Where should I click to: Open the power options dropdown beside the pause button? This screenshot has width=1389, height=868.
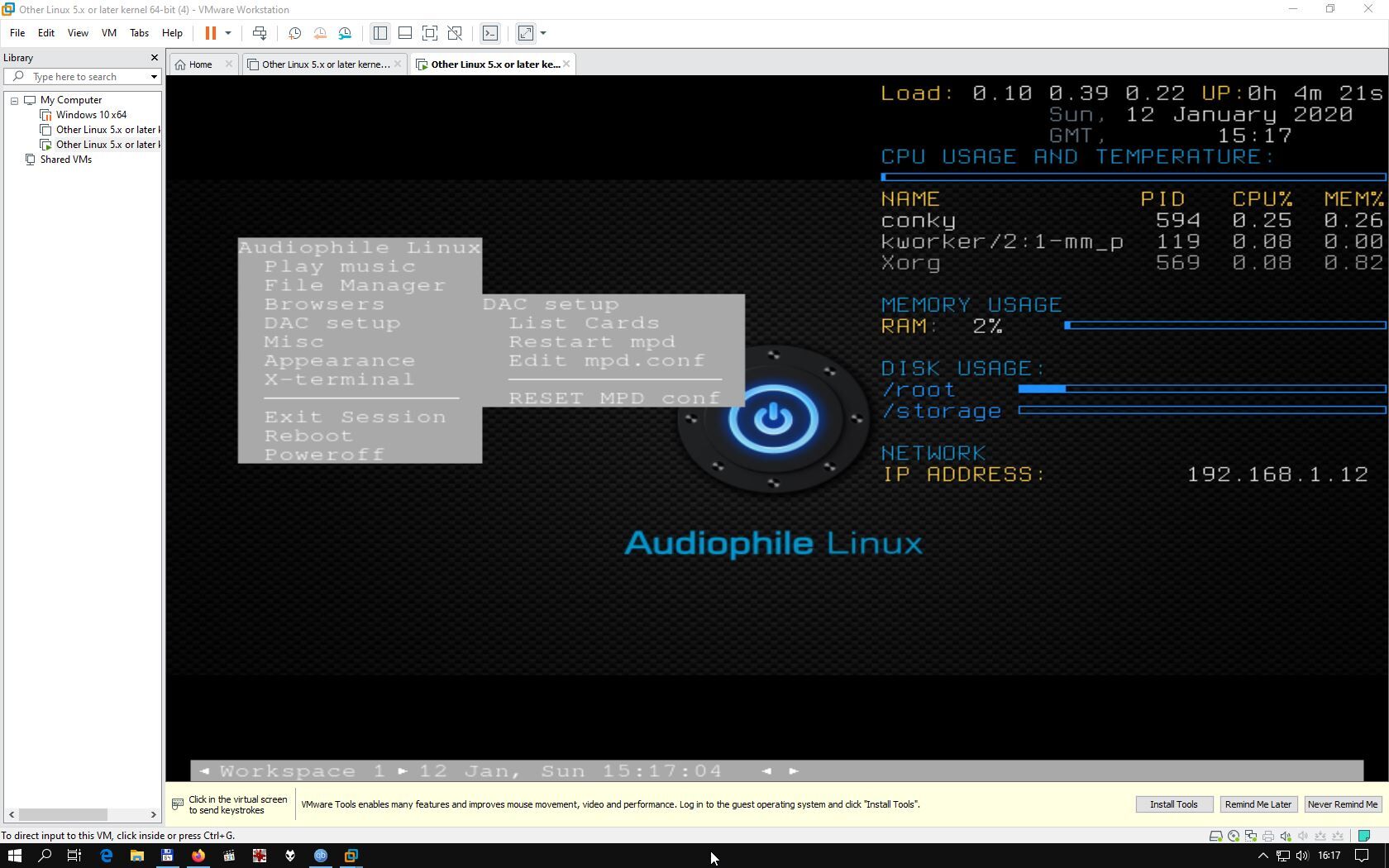coord(228,33)
